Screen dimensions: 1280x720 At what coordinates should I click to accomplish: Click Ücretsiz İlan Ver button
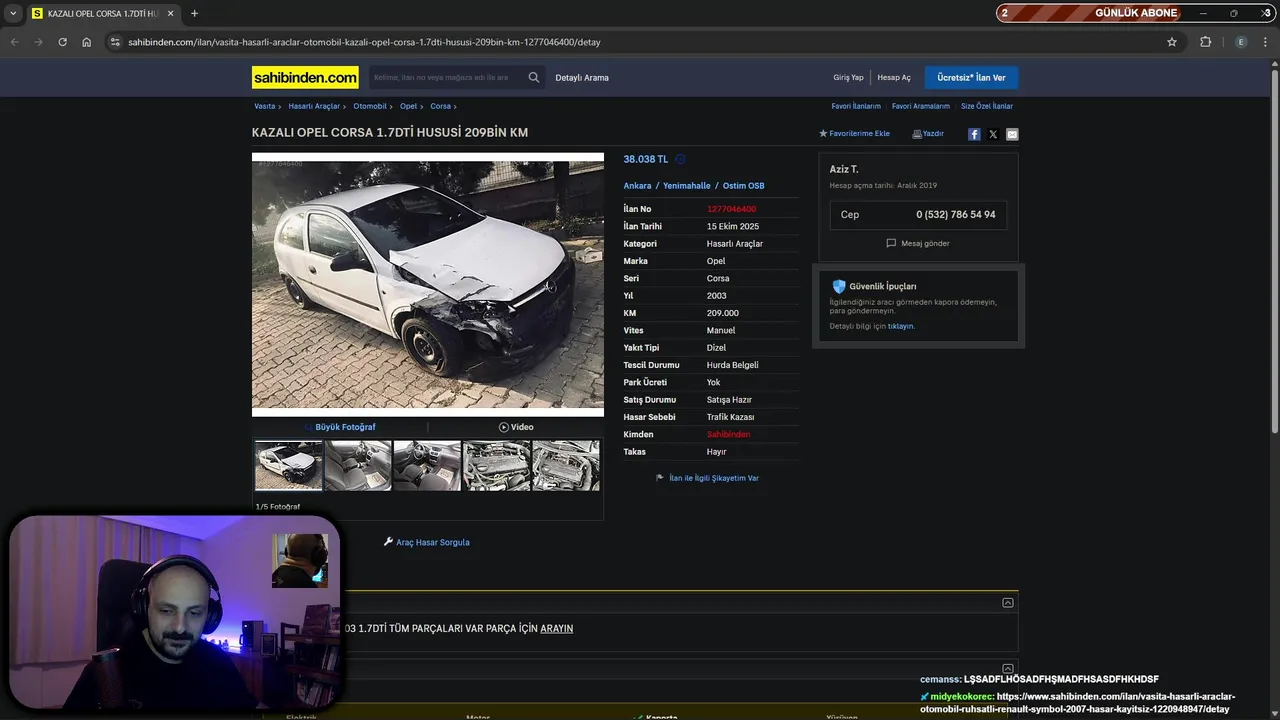[971, 77]
